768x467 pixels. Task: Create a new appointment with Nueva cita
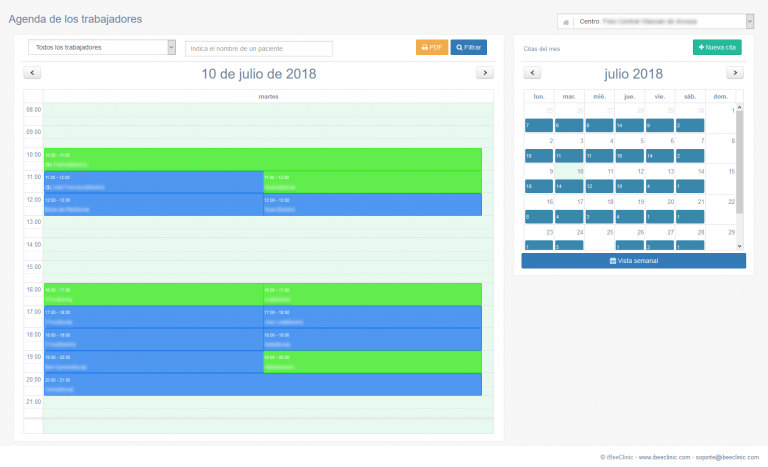tap(717, 48)
